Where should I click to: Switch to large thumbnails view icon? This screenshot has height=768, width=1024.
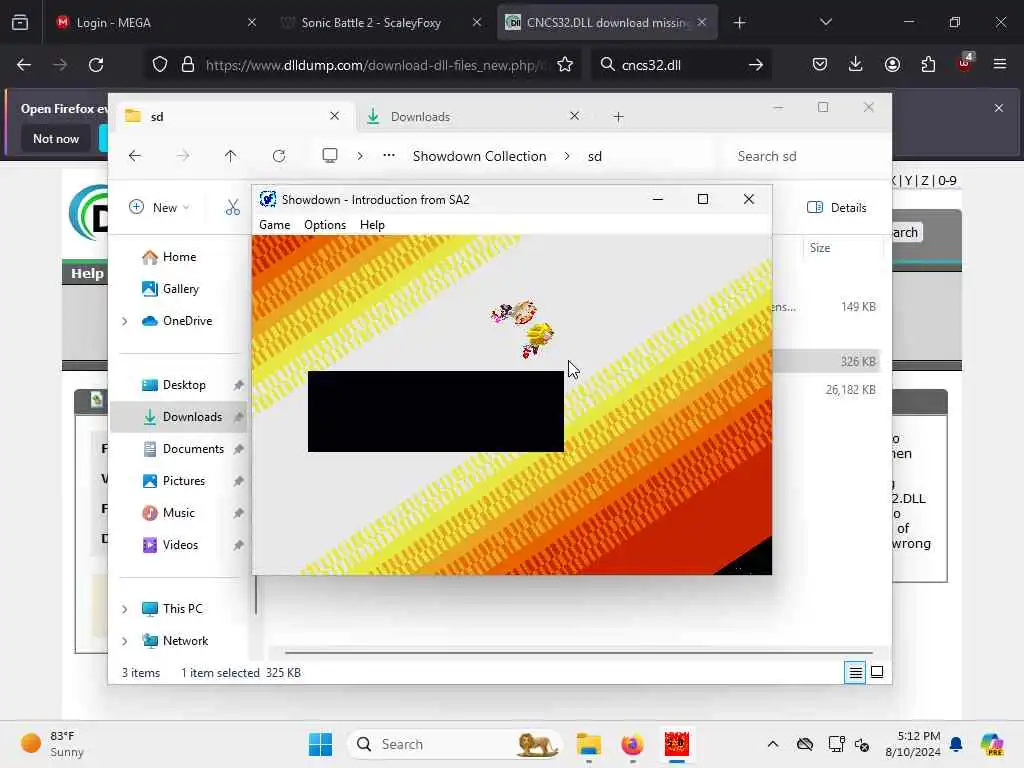[877, 672]
